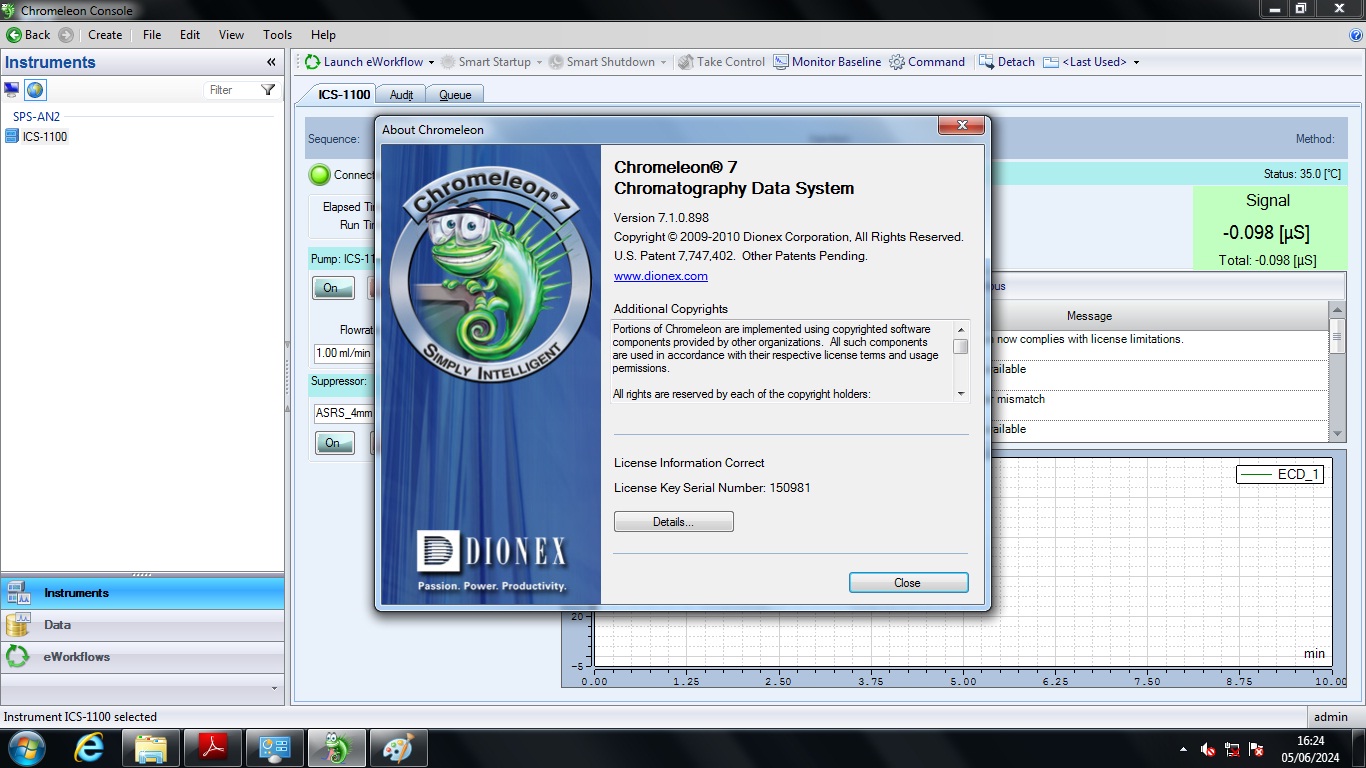Click the filter funnel icon
Viewport: 1366px width, 768px height.
pyautogui.click(x=268, y=90)
